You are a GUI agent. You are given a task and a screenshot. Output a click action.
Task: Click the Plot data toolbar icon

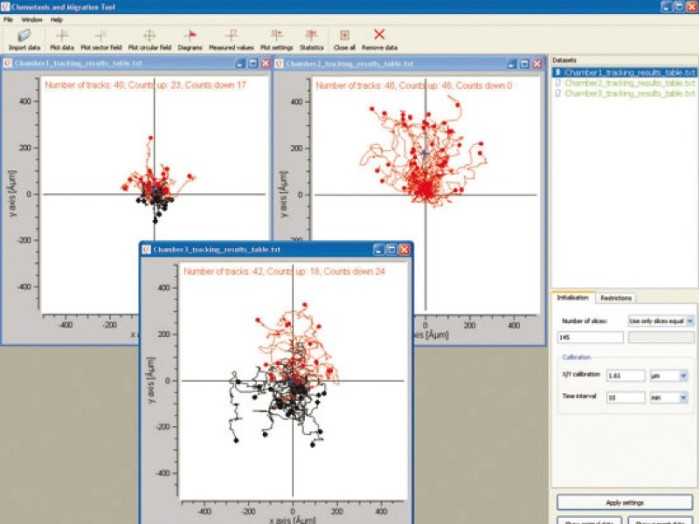[62, 35]
